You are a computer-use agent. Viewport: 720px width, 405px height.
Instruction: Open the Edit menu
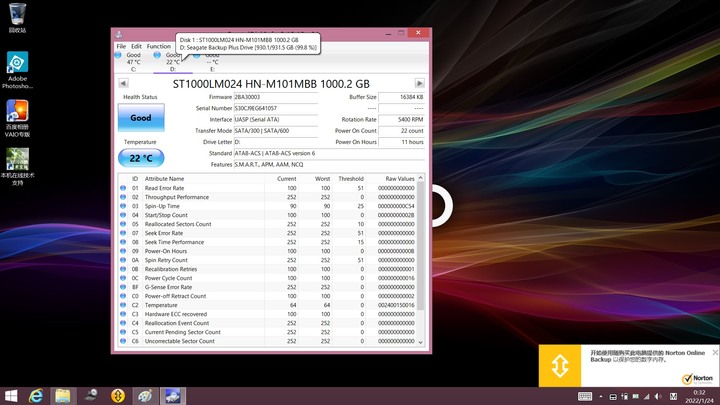click(136, 46)
